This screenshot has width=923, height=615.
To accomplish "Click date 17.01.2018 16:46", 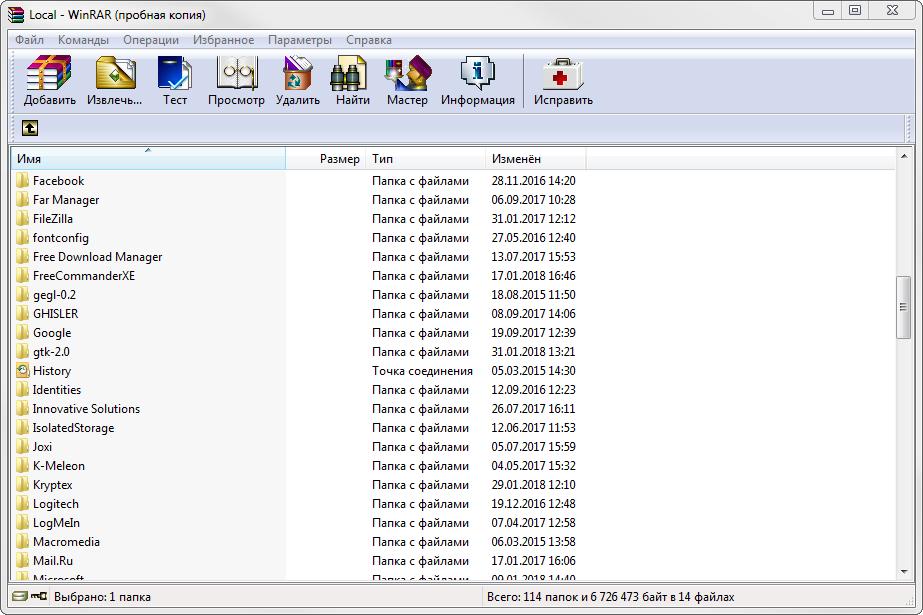I will pyautogui.click(x=533, y=275).
